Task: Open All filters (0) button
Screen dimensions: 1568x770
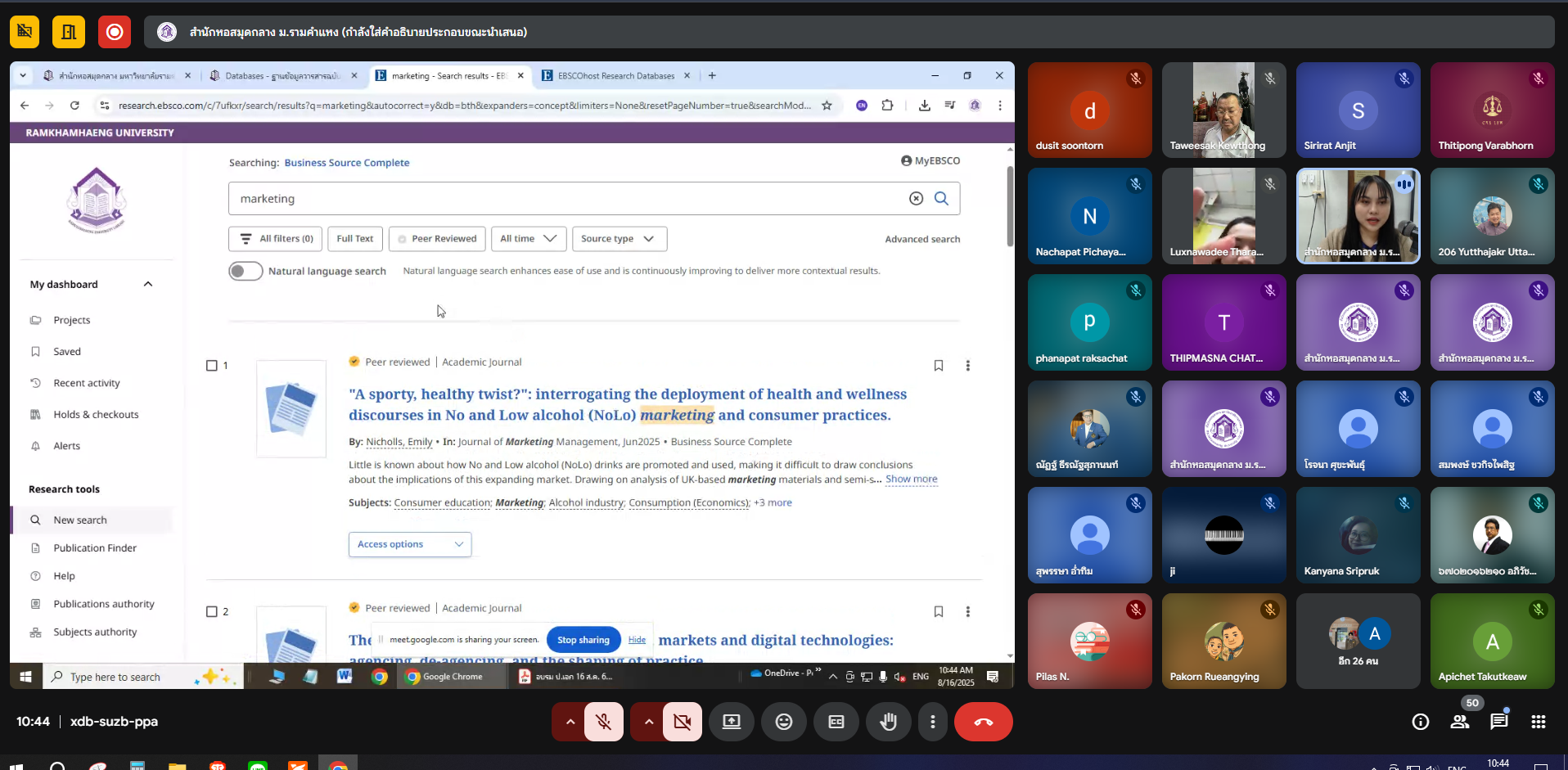Action: click(x=275, y=239)
